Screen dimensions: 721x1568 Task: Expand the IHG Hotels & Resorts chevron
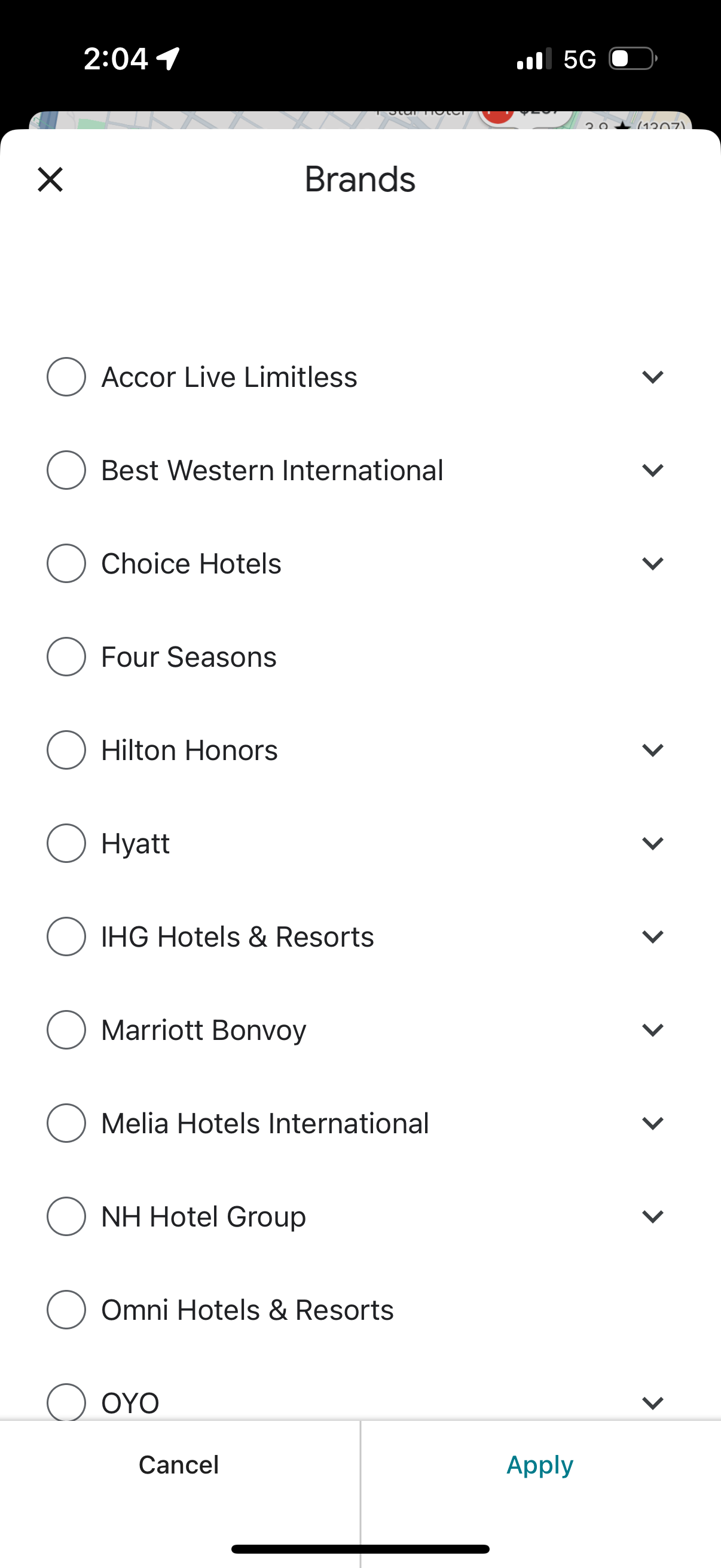click(652, 936)
